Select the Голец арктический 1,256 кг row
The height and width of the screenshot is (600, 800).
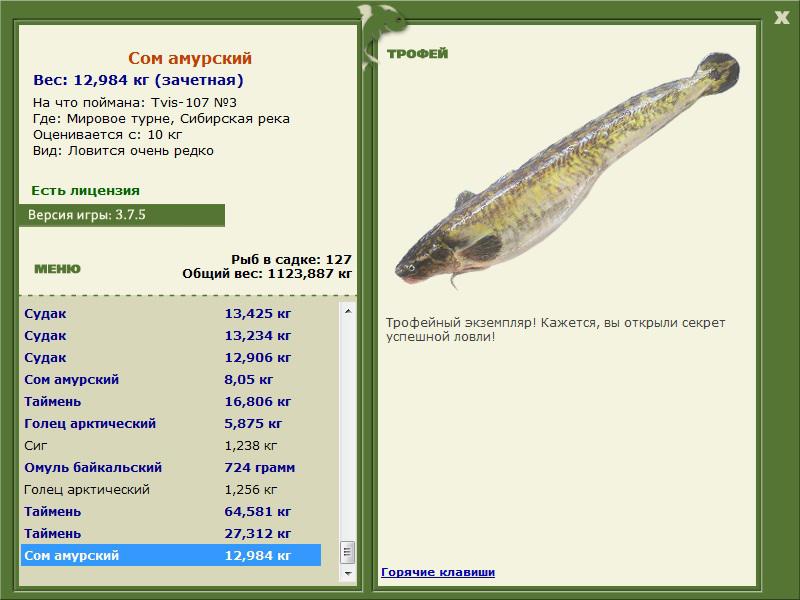pos(171,489)
